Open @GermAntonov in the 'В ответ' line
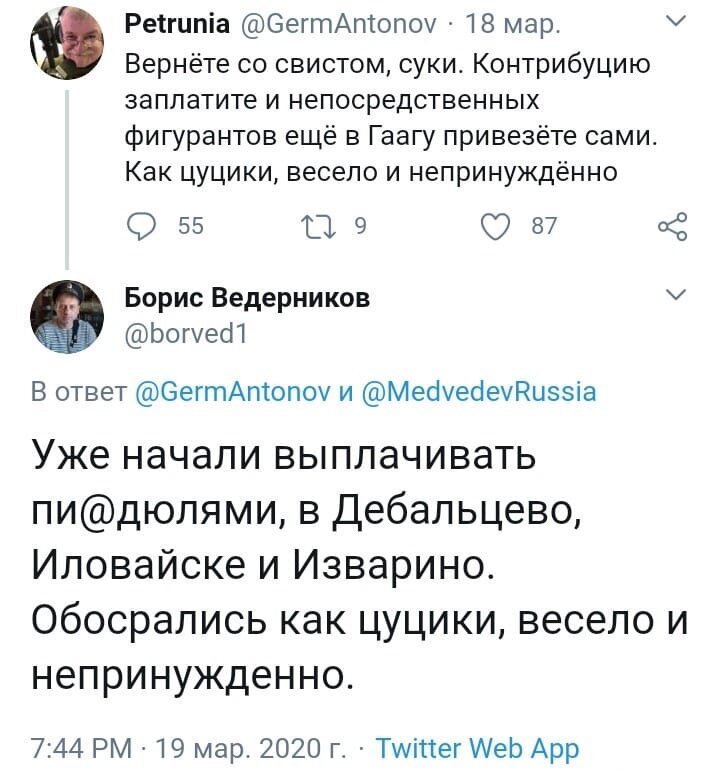Screen dimensions: 720x771 (x=233, y=392)
